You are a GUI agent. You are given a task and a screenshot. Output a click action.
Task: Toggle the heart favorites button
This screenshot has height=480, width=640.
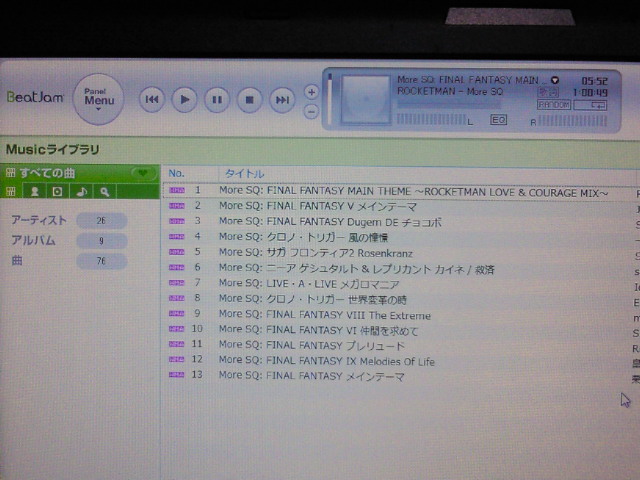click(143, 173)
